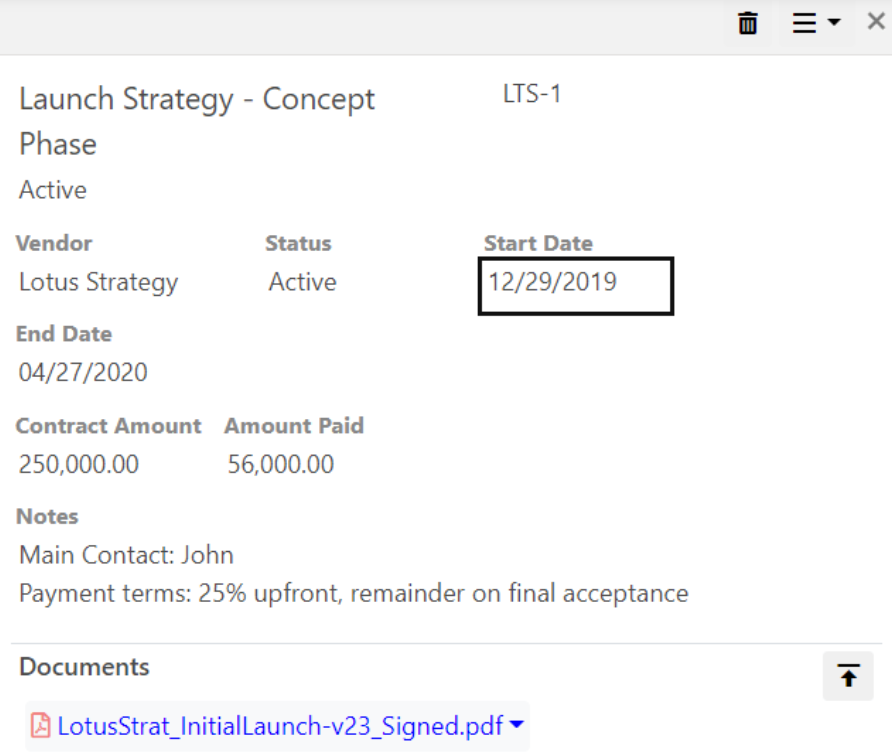Viewport: 892px width, 754px height.
Task: Click the Main Contact: John note line
Action: (x=126, y=555)
